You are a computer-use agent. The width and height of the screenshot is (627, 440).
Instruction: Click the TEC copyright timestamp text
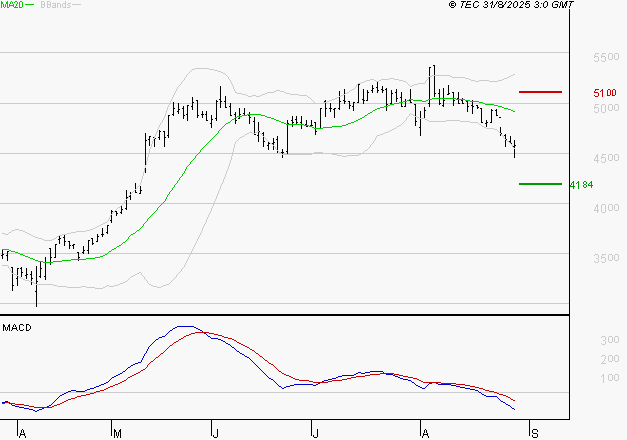click(x=511, y=6)
